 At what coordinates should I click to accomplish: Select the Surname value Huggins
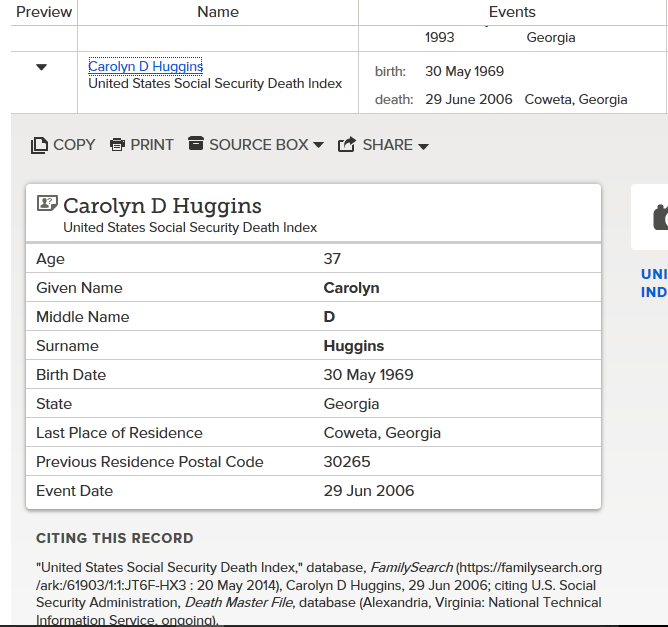(x=354, y=345)
